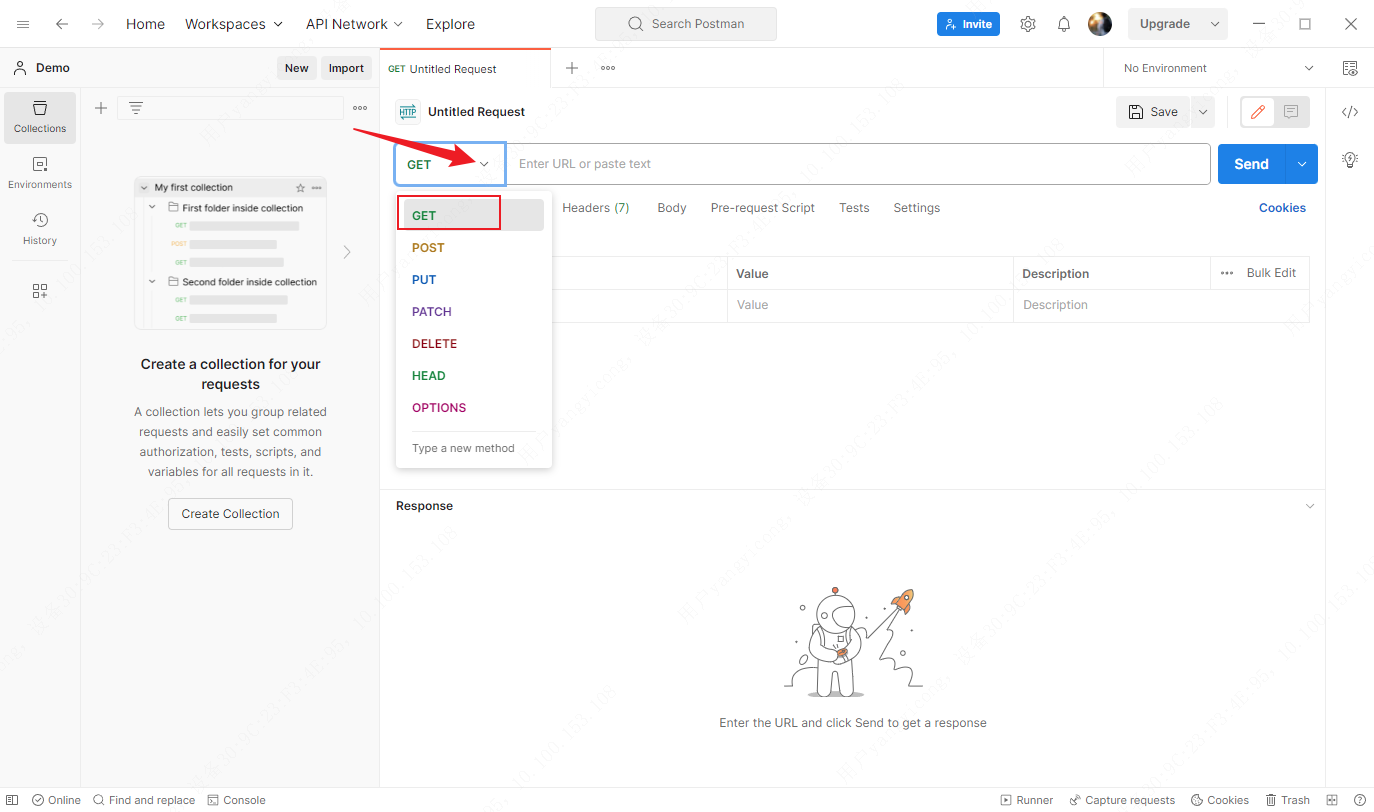
Task: Click the New button
Action: [297, 68]
